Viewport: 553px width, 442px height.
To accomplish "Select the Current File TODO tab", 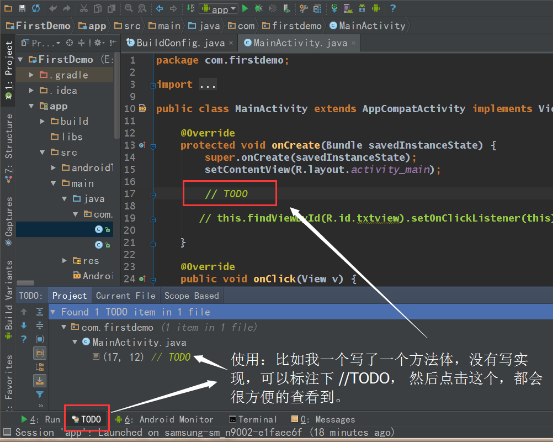I will coord(126,295).
